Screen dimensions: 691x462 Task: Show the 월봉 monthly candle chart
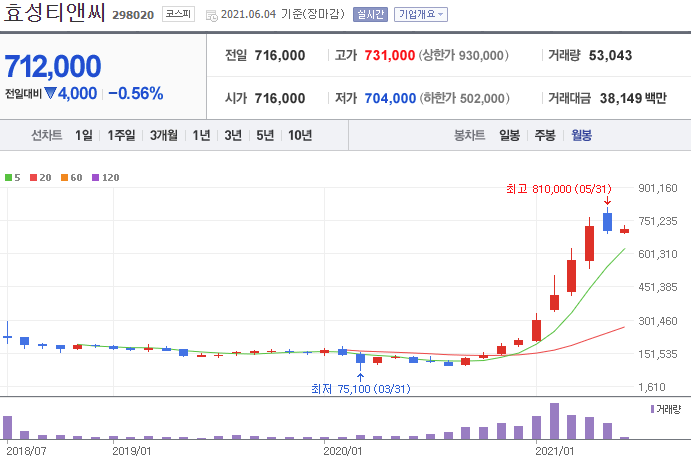[581, 135]
